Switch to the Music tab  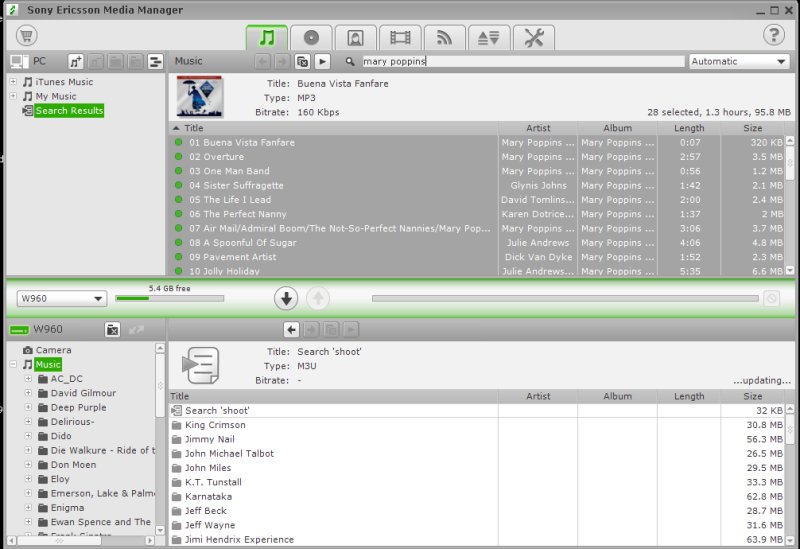tap(267, 37)
